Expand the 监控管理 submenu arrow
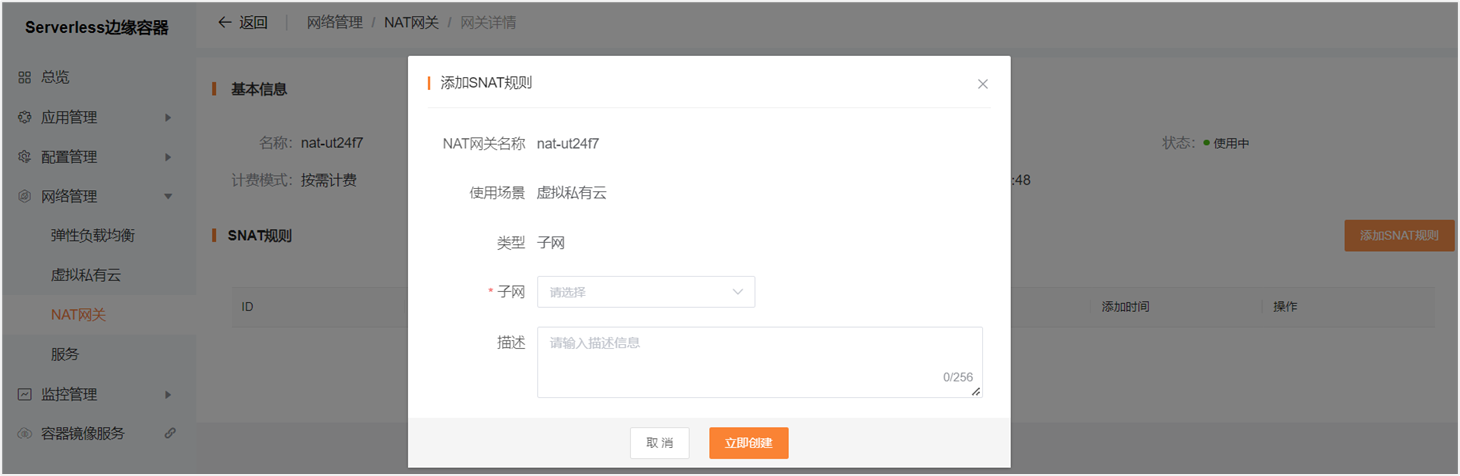1460x476 pixels. pos(168,394)
